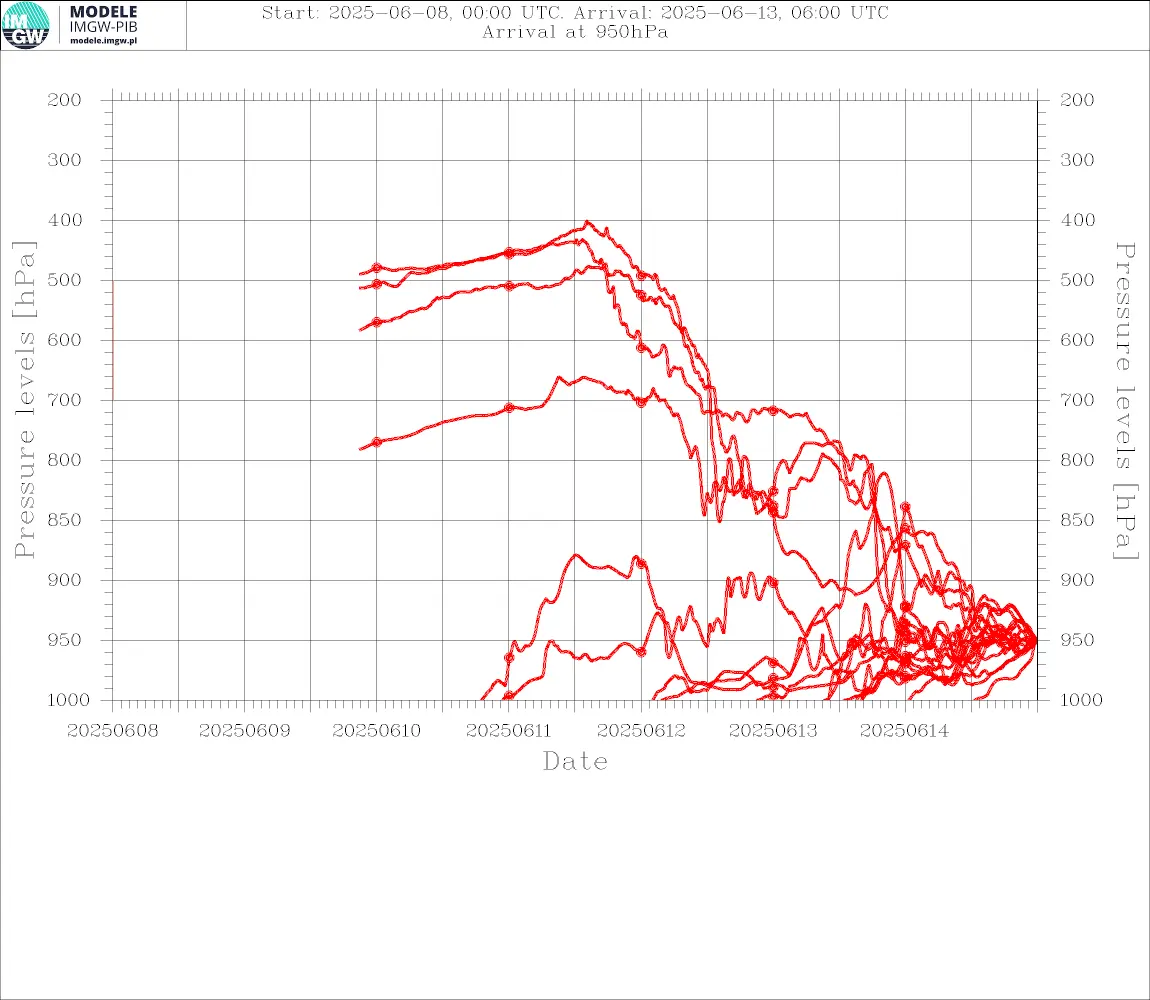Click the 20250611 date label
Viewport: 1150px width, 1000px height.
click(x=509, y=731)
